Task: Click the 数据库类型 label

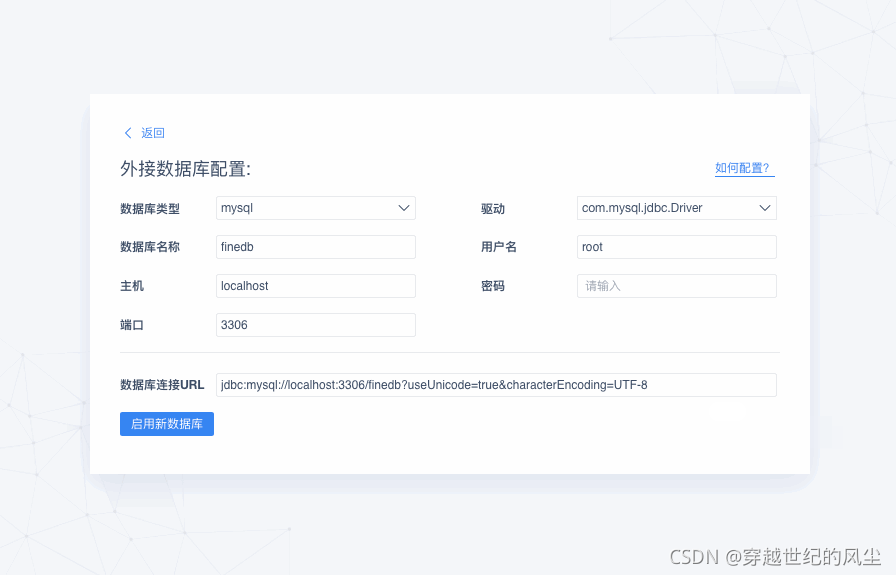Action: pos(150,209)
